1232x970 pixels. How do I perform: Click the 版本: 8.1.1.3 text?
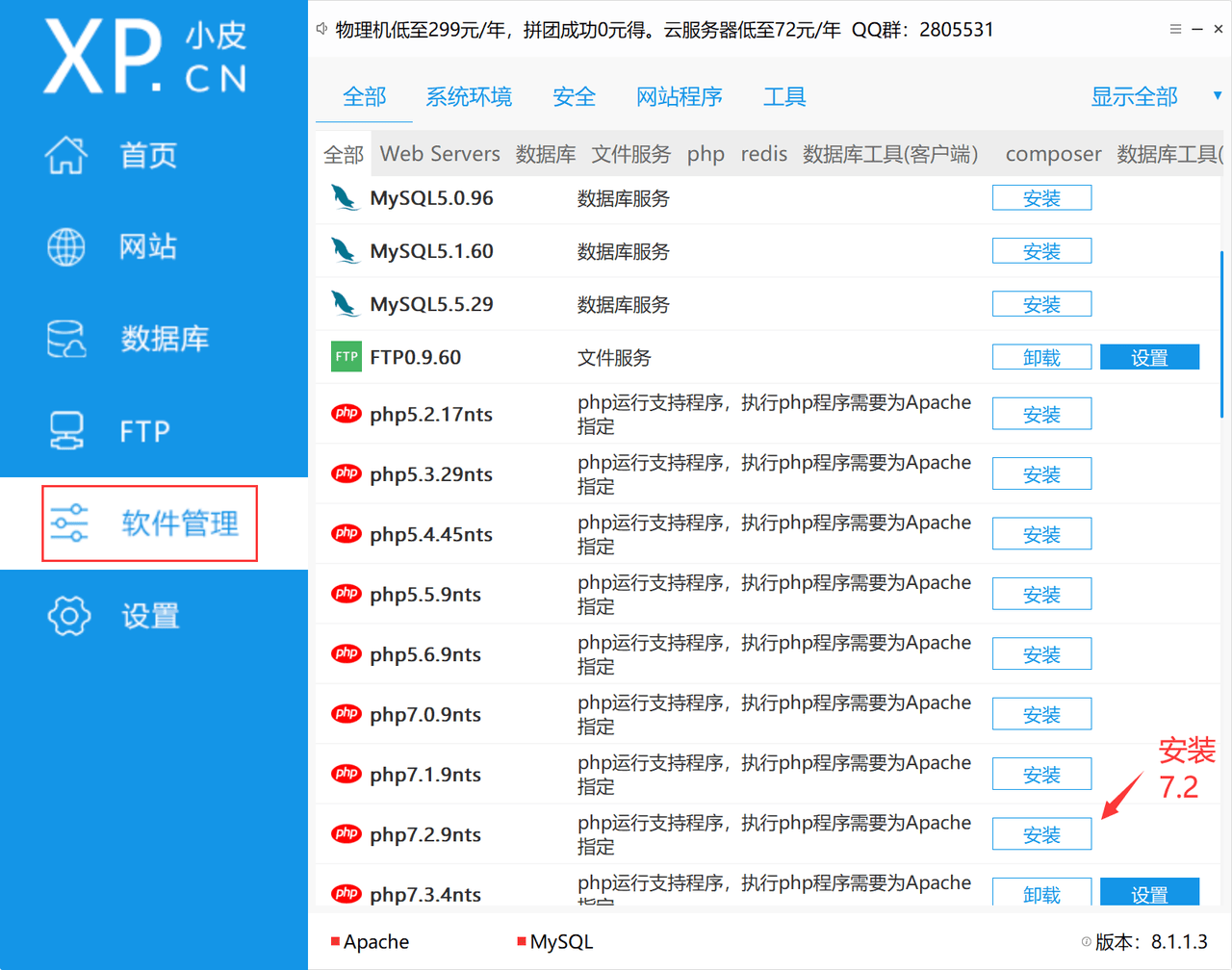(x=1151, y=942)
